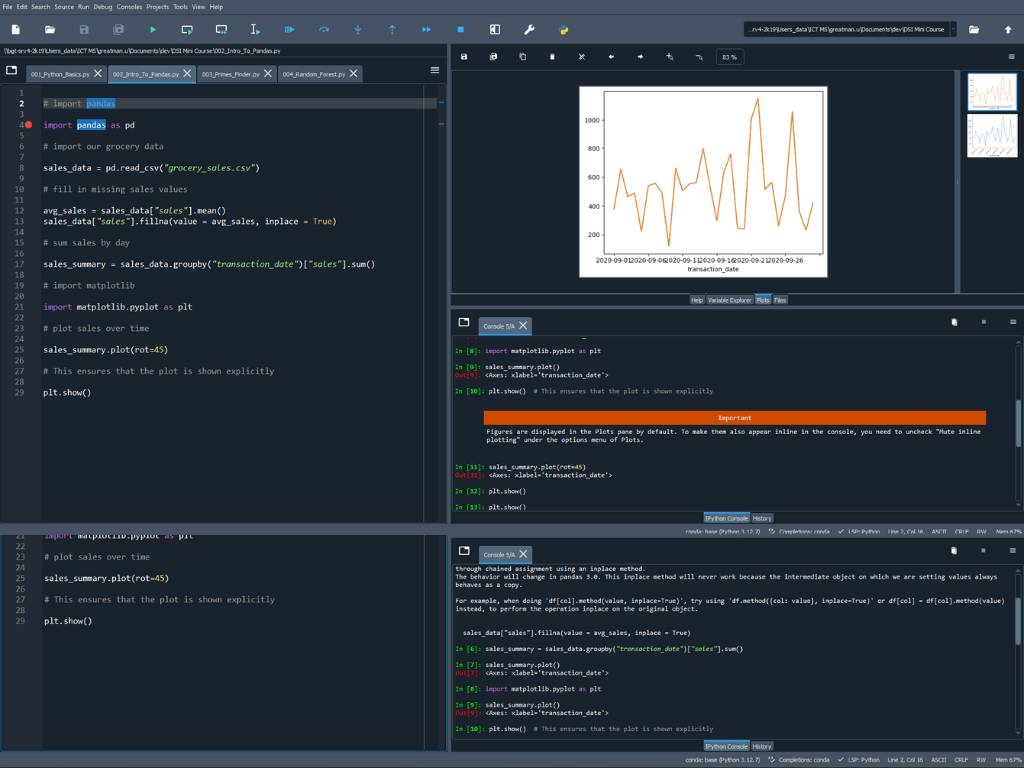Open the Plots pane options menu

pyautogui.click(x=1011, y=57)
